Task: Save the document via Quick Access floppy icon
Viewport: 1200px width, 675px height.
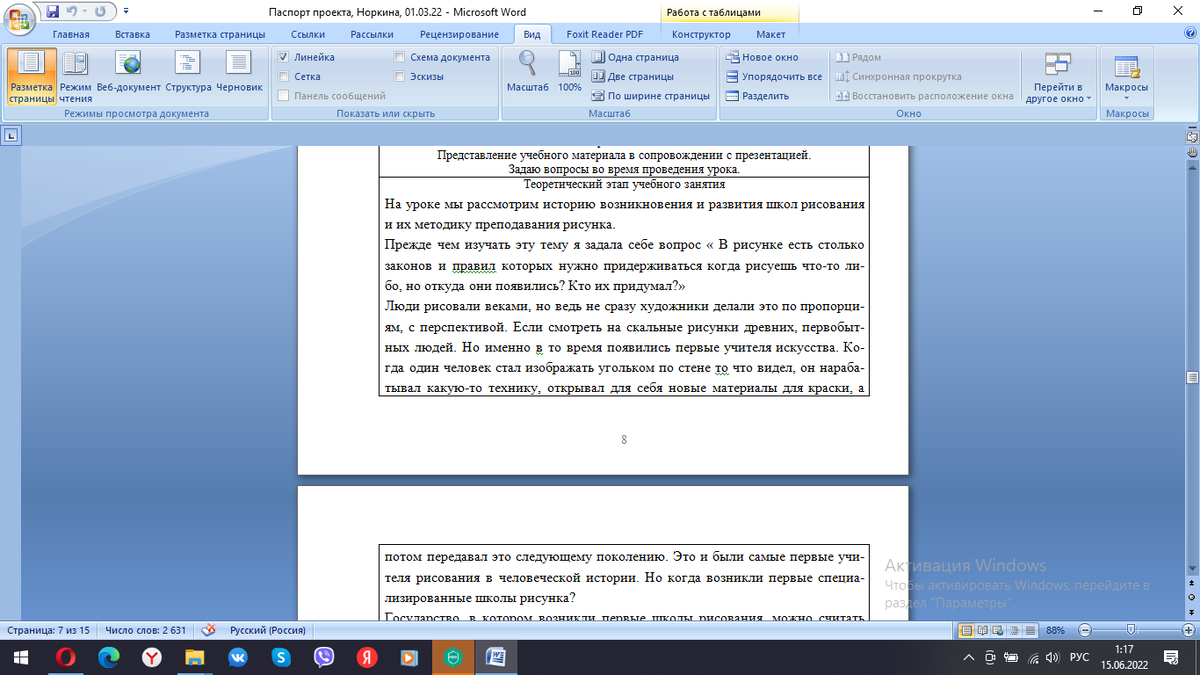Action: (x=51, y=11)
